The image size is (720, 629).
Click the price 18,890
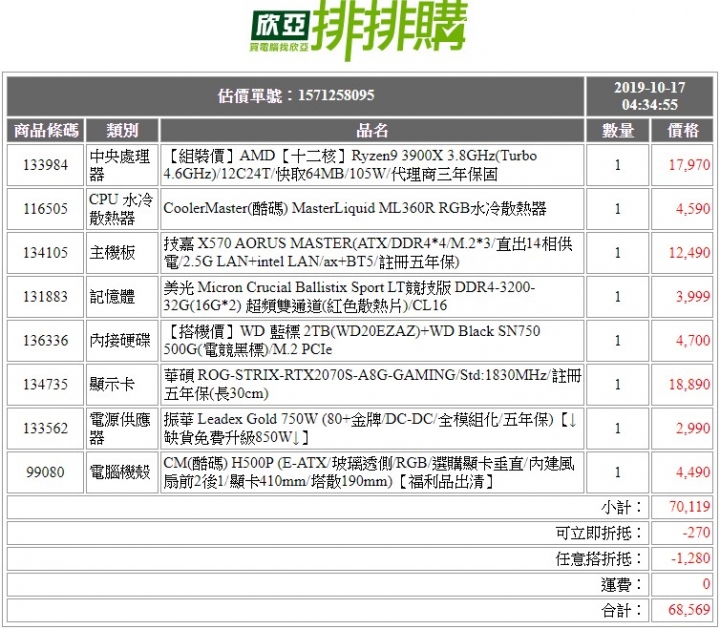(x=689, y=384)
